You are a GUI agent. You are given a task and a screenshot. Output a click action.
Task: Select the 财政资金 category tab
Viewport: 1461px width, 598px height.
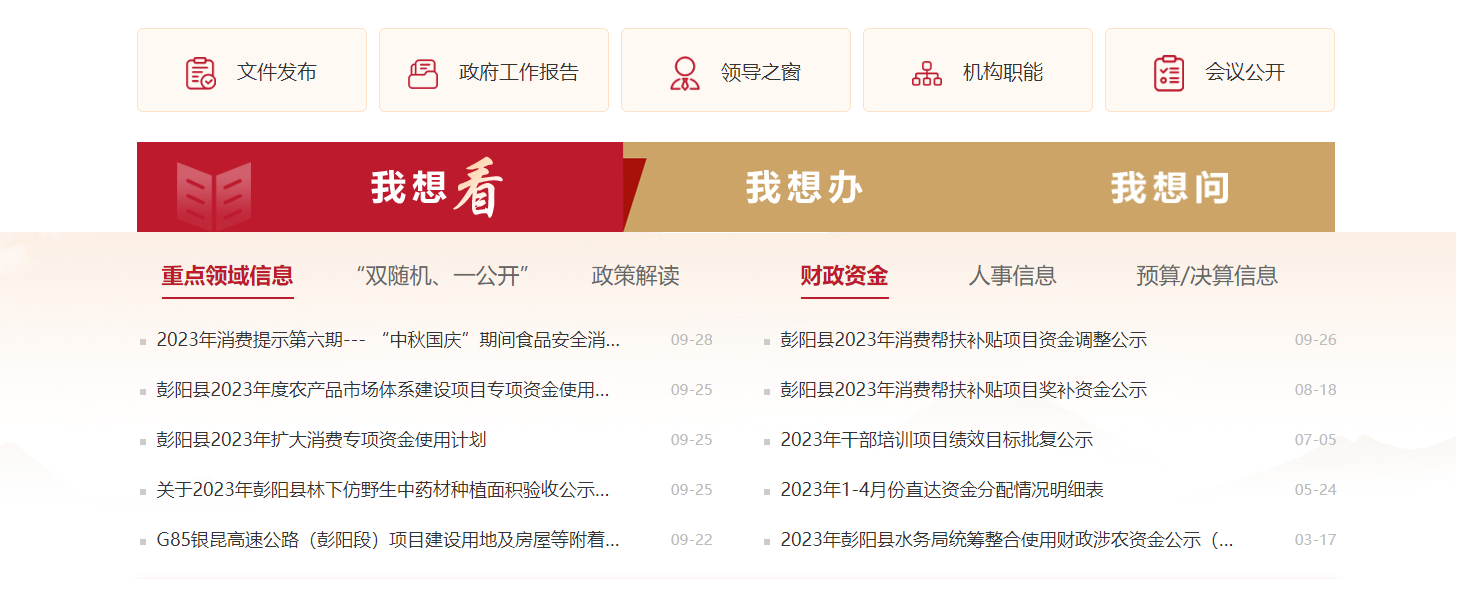(x=843, y=275)
